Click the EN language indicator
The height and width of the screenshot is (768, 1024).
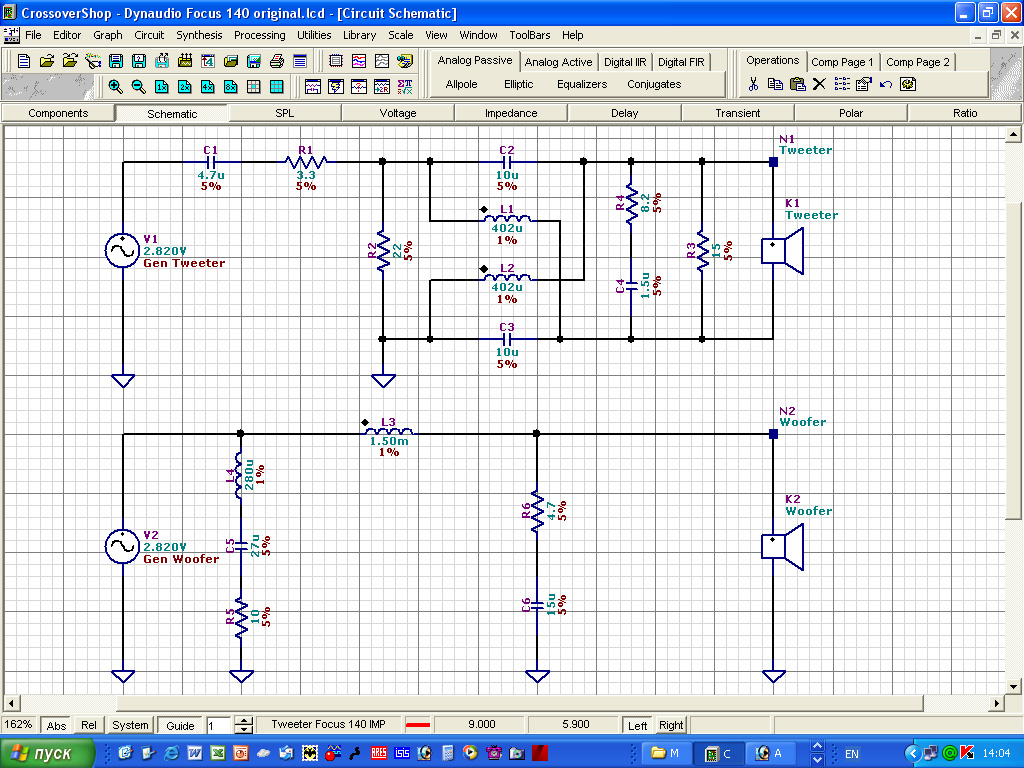pyautogui.click(x=852, y=754)
